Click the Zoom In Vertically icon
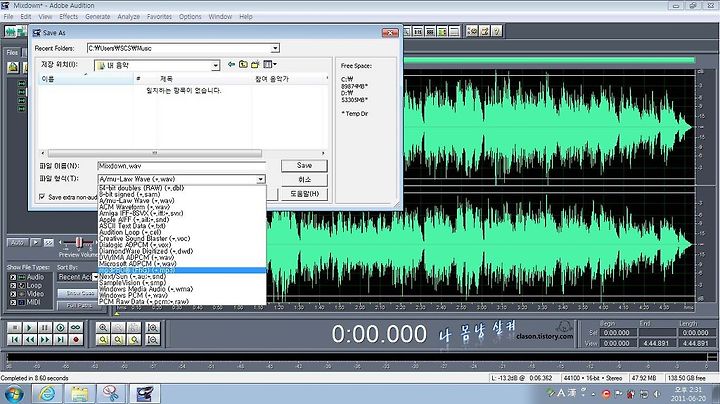The height and width of the screenshot is (404, 720). pyautogui.click(x=152, y=327)
